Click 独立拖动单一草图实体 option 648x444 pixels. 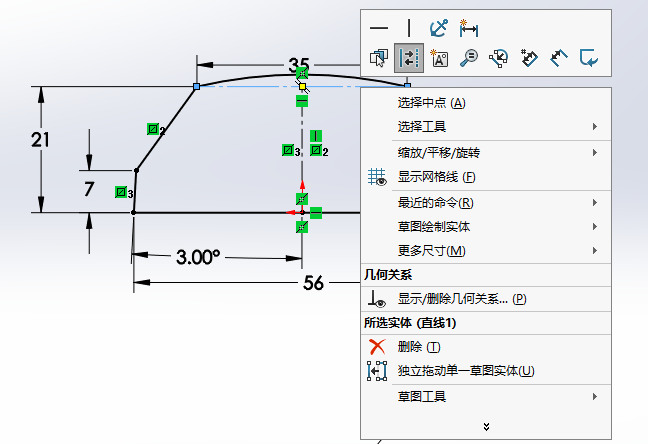(465, 371)
